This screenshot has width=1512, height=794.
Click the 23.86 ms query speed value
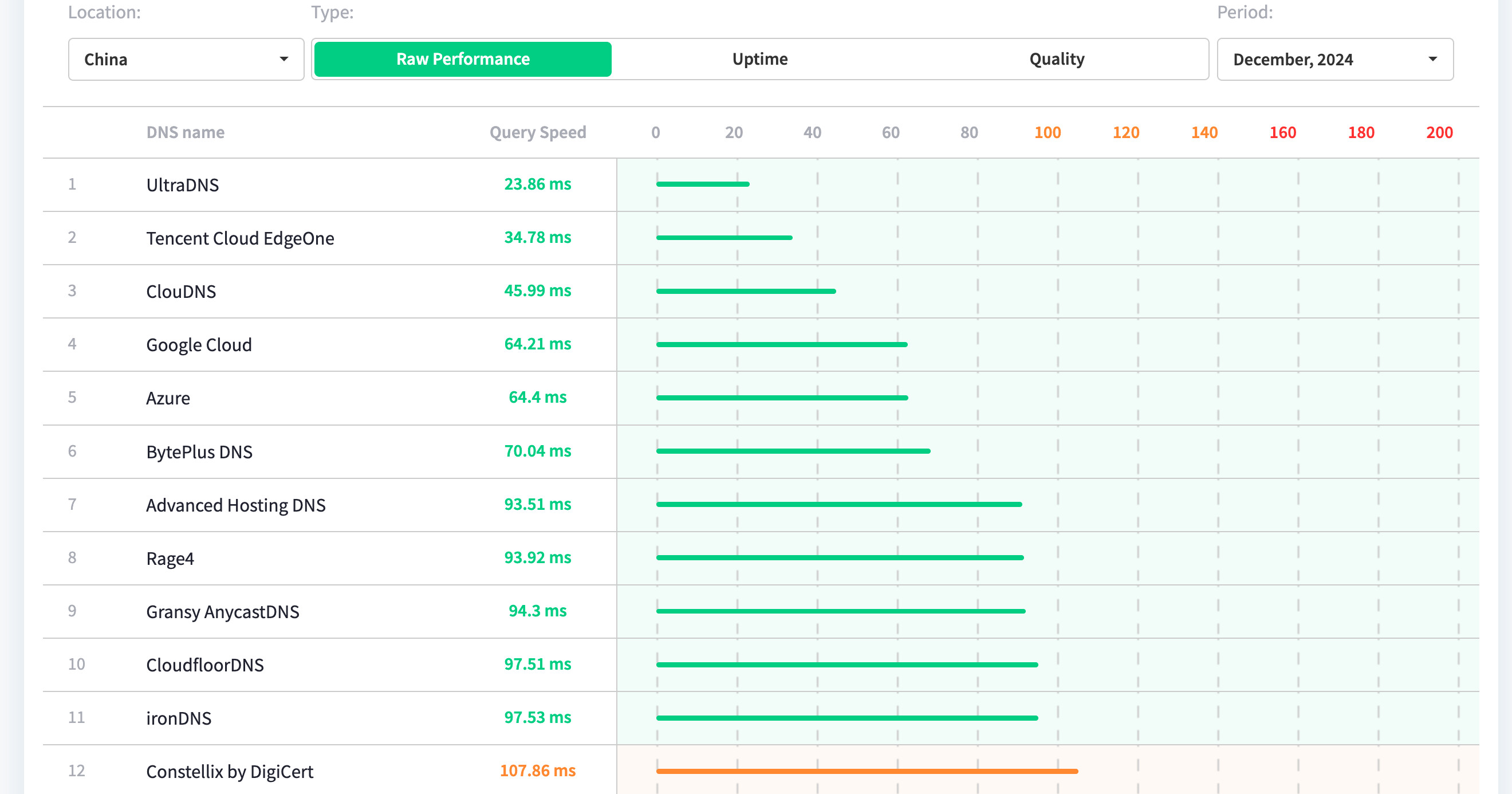[537, 184]
